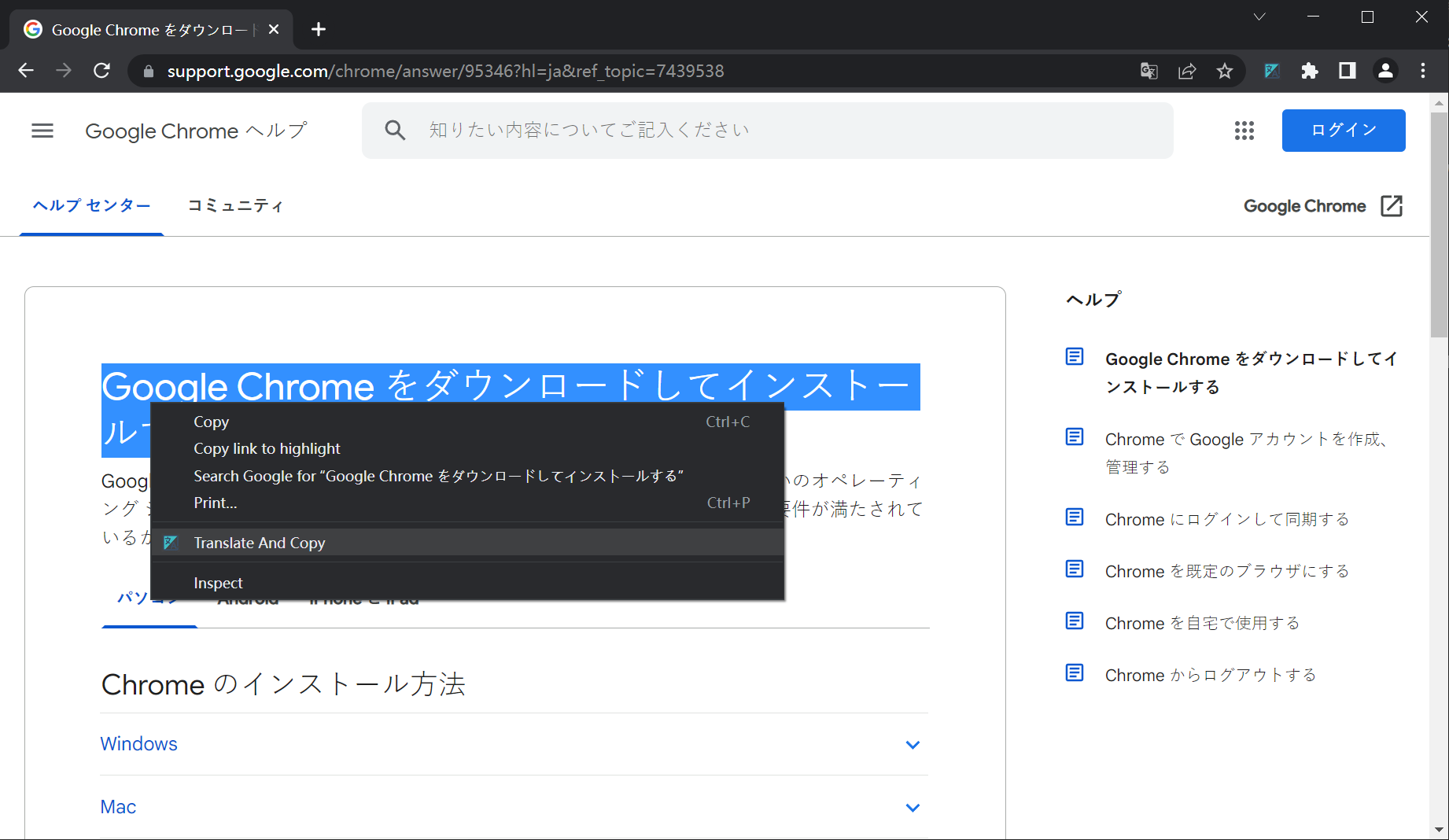Select Translate And Copy menu item
Image resolution: width=1449 pixels, height=840 pixels.
point(467,543)
